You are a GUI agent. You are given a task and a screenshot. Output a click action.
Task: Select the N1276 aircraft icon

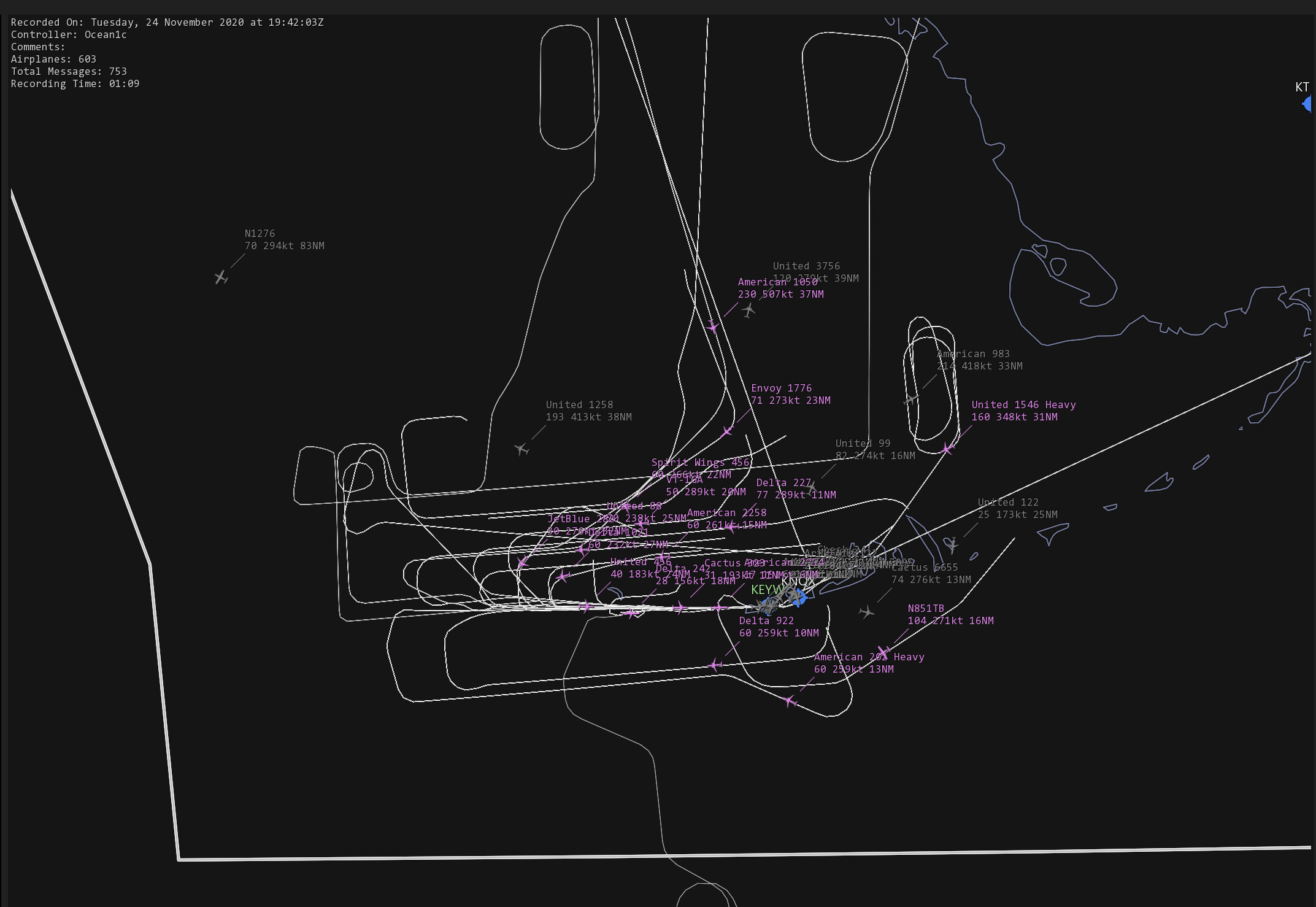tap(221, 277)
